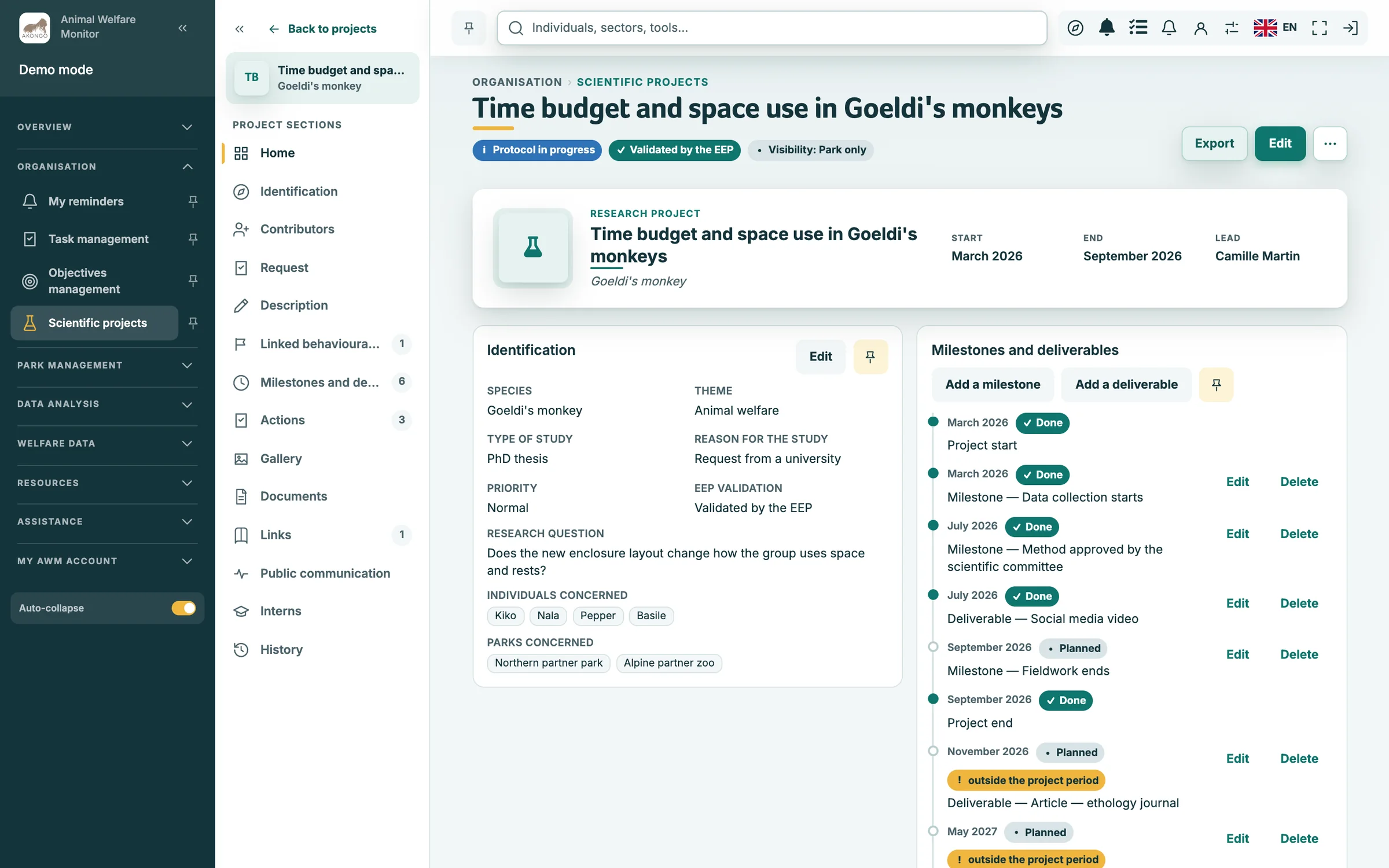Pin the search bar with the pin icon
The height and width of the screenshot is (868, 1389).
click(x=469, y=28)
